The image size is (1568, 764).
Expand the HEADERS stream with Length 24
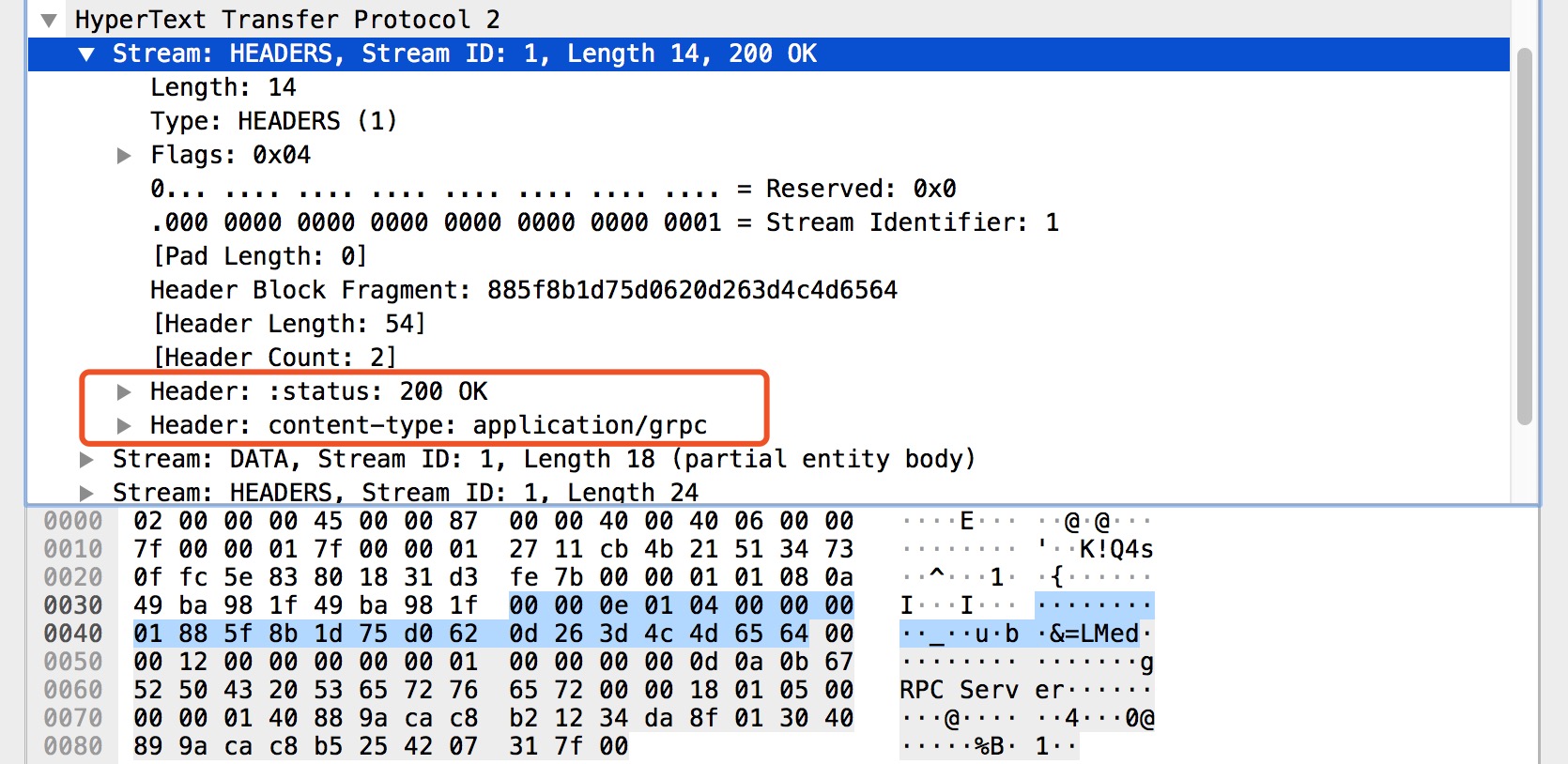(x=87, y=493)
